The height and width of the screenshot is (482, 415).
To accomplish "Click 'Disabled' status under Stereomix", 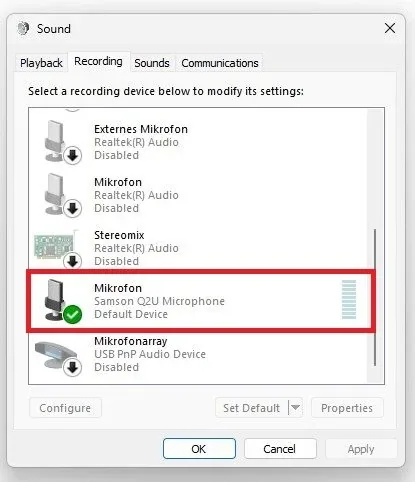I will coord(116,261).
